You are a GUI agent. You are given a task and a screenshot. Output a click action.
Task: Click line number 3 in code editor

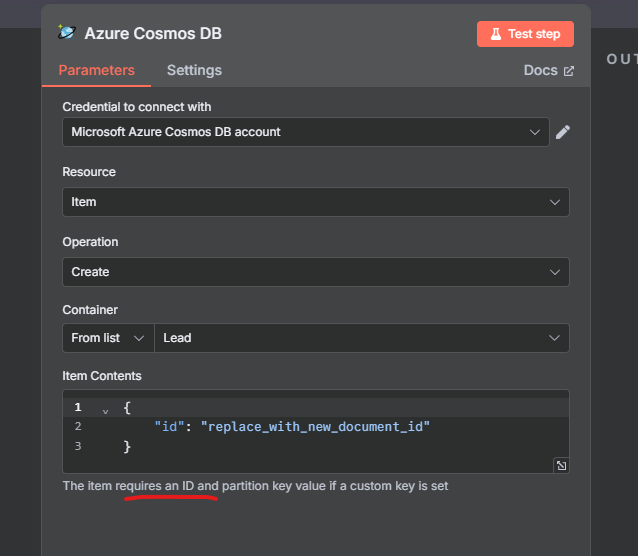[77, 446]
